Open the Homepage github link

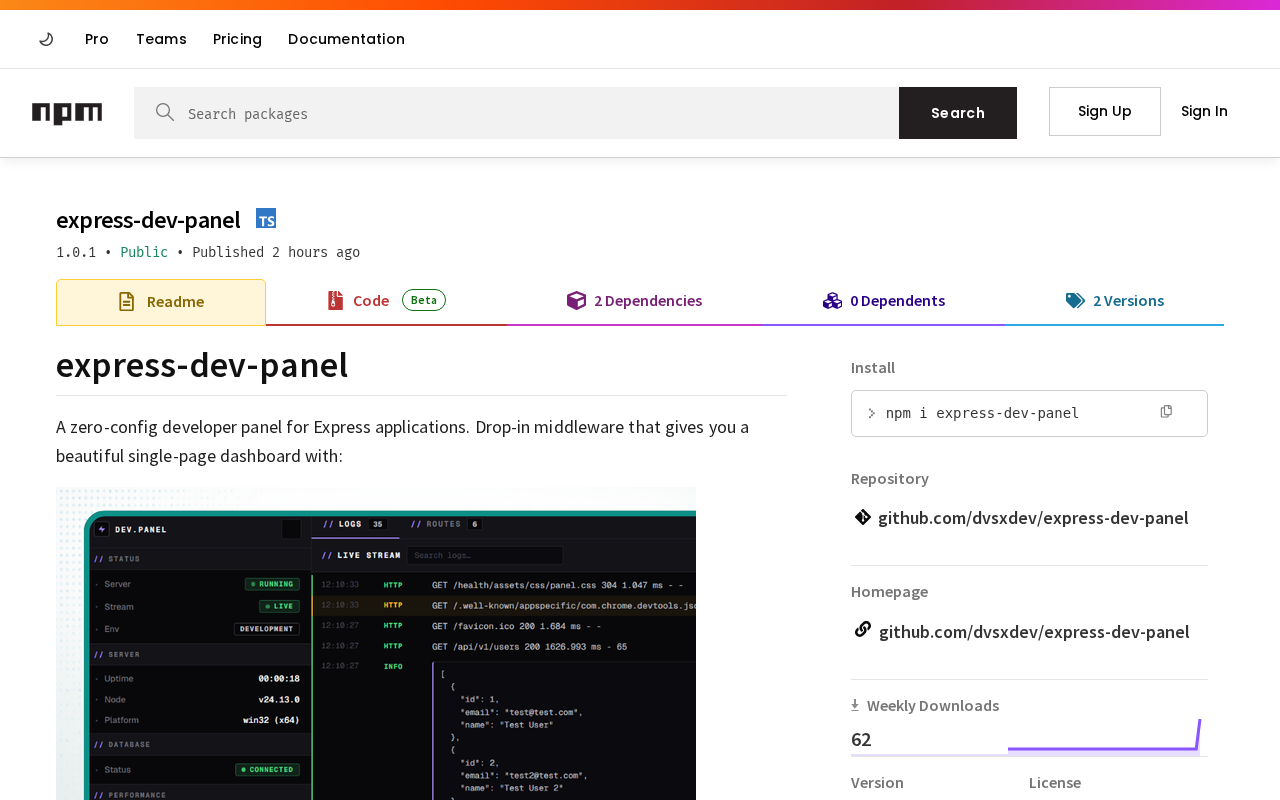[1034, 632]
